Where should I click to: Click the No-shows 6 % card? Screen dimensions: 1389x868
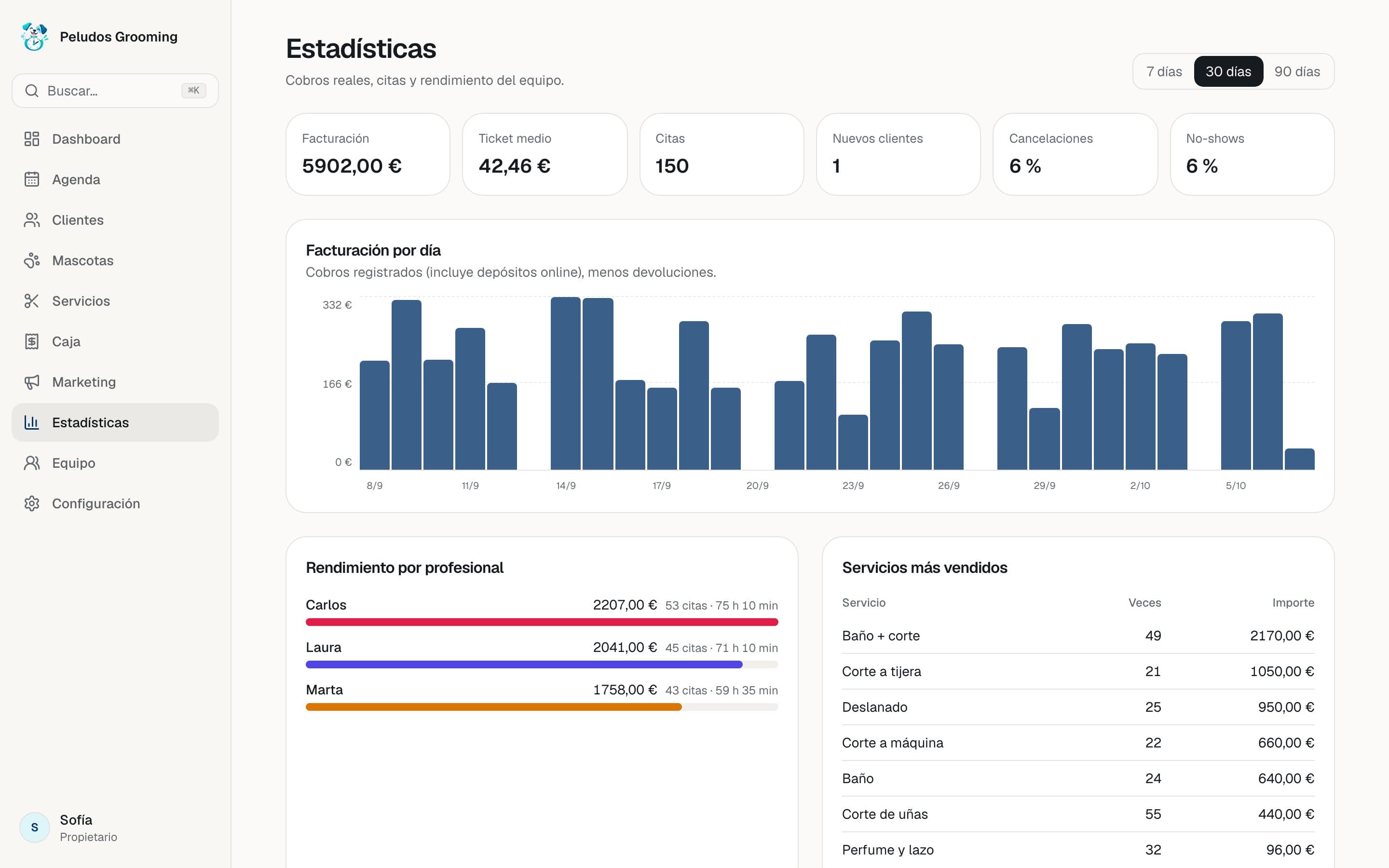pos(1252,154)
